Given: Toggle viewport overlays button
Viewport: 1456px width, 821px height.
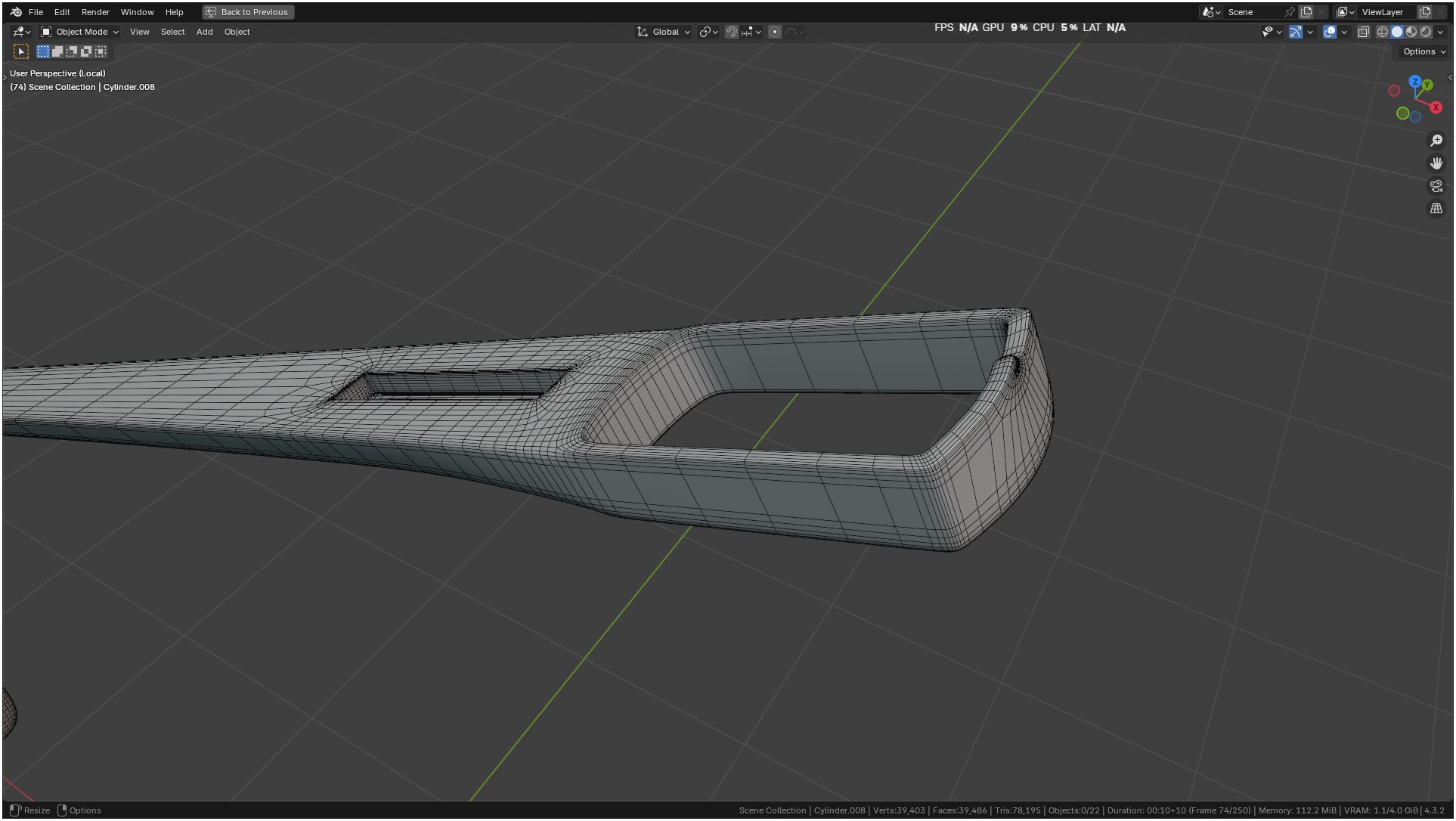Looking at the screenshot, I should pos(1330,32).
